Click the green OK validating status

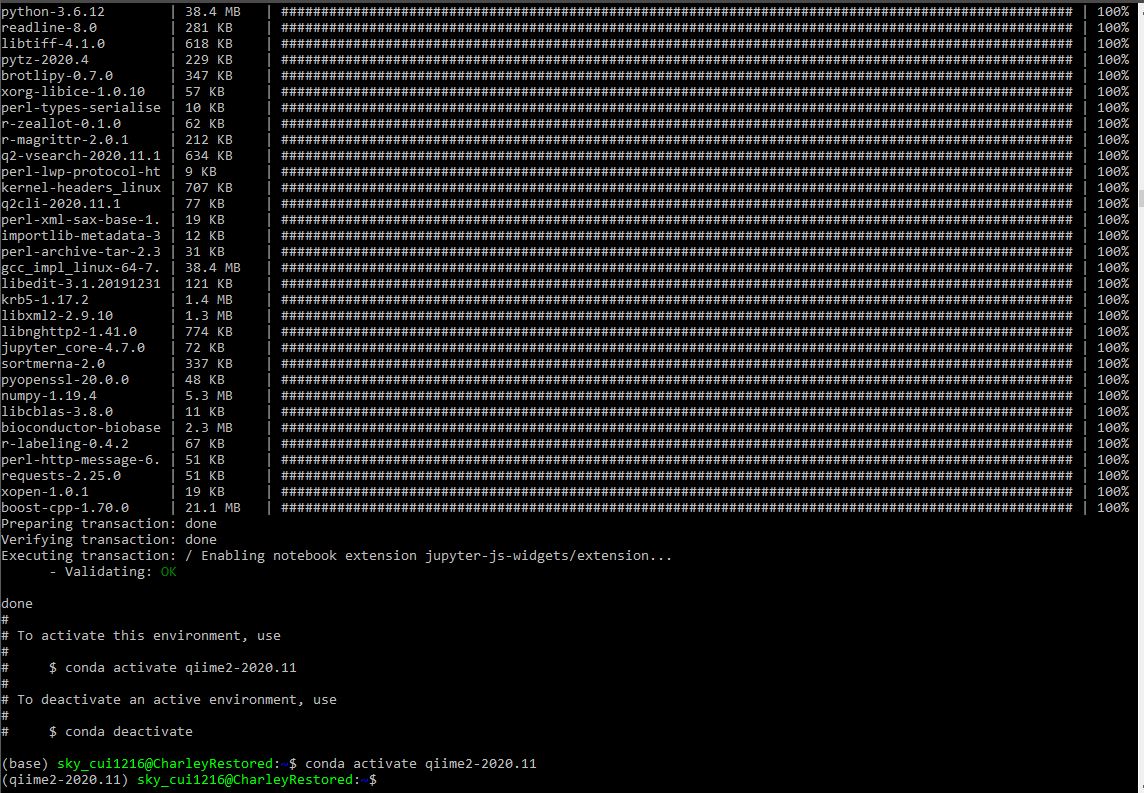click(168, 572)
